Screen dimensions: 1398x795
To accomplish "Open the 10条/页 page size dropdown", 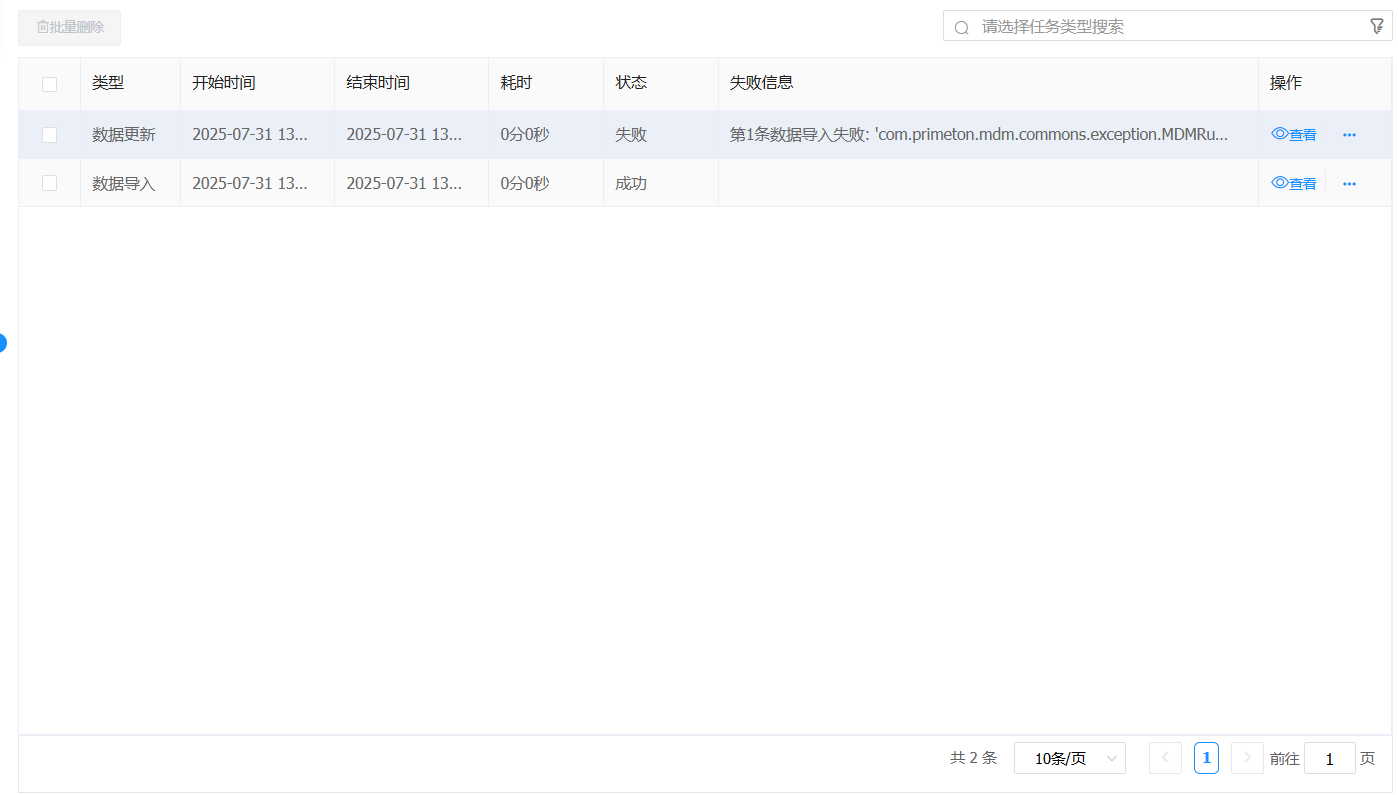I will 1069,758.
